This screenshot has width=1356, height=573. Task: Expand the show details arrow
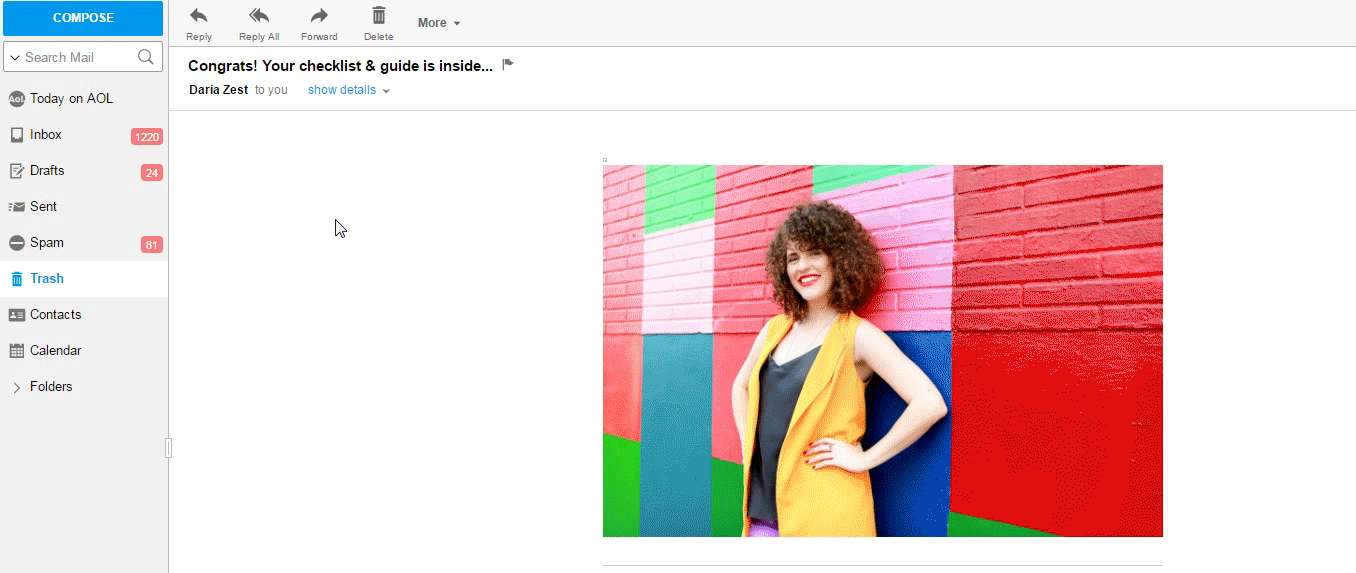tap(386, 91)
